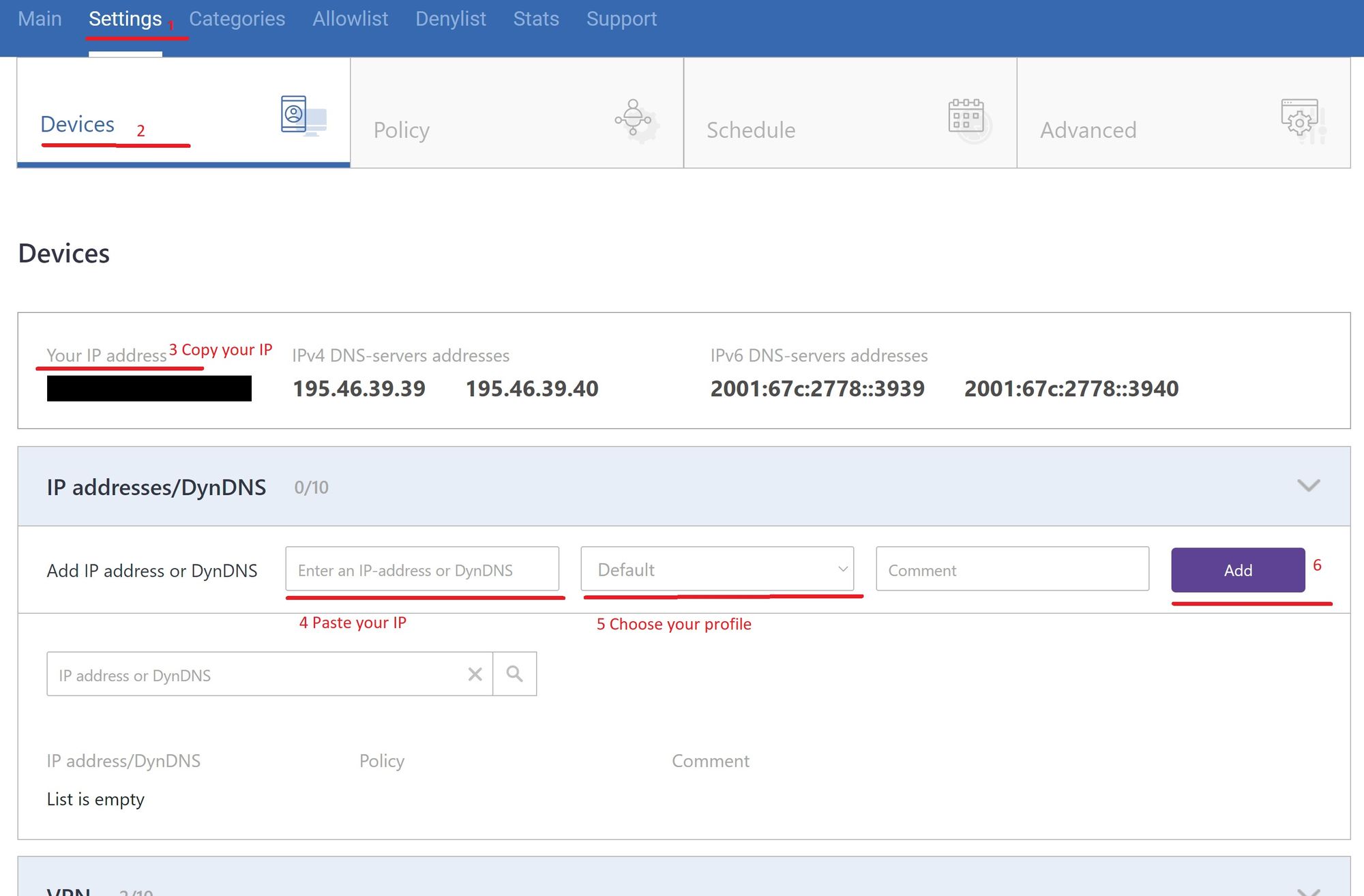This screenshot has height=896, width=1364.
Task: Click the purple Add button
Action: tap(1238, 570)
